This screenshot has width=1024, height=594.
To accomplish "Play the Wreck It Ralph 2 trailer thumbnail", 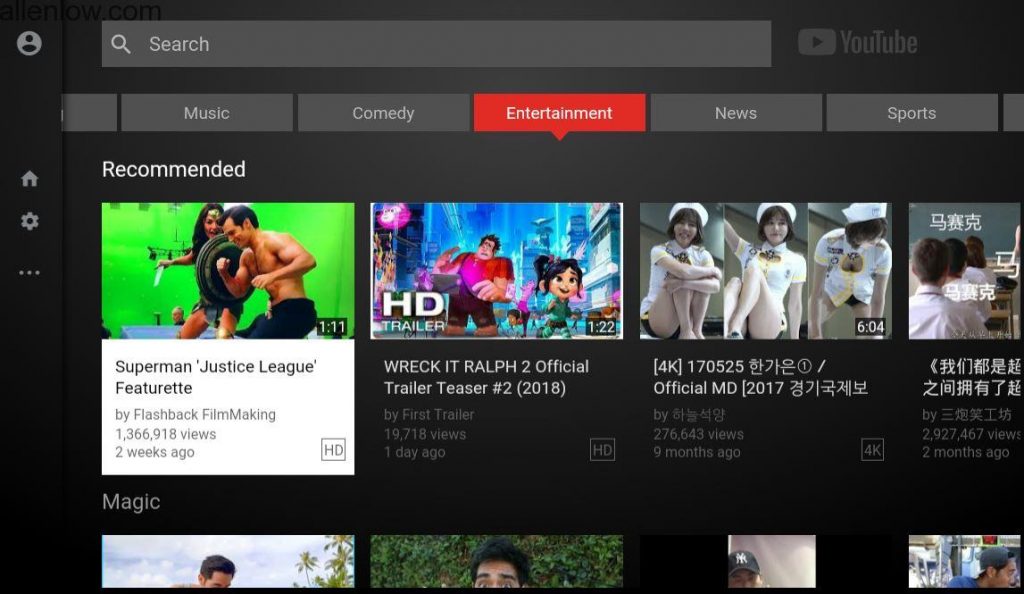I will pos(496,270).
